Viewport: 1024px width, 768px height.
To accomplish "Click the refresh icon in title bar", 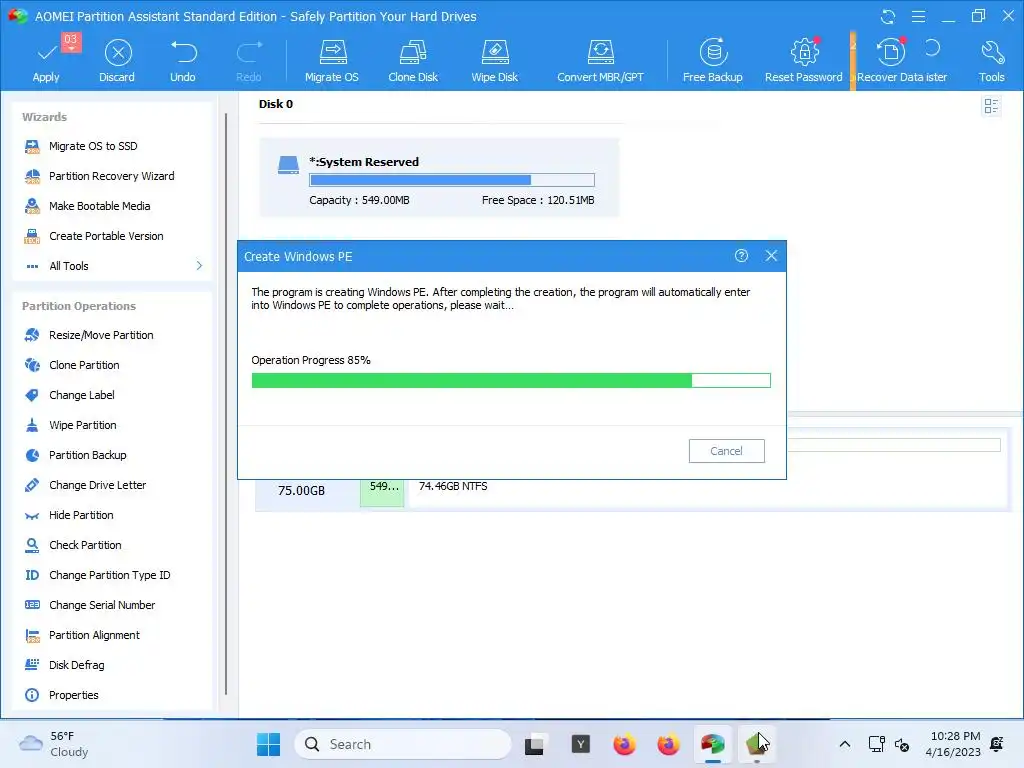I will point(888,16).
